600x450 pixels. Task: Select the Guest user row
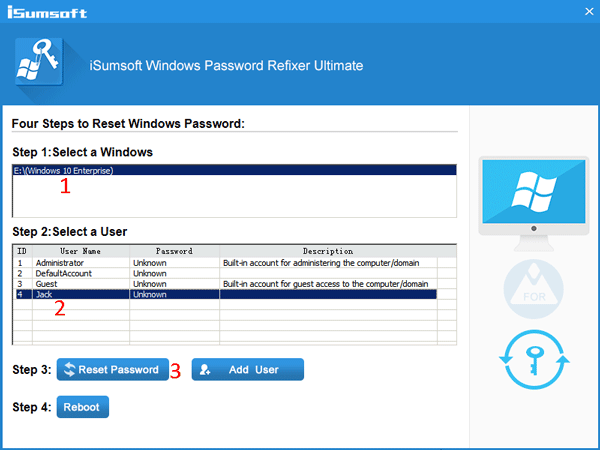click(x=226, y=284)
